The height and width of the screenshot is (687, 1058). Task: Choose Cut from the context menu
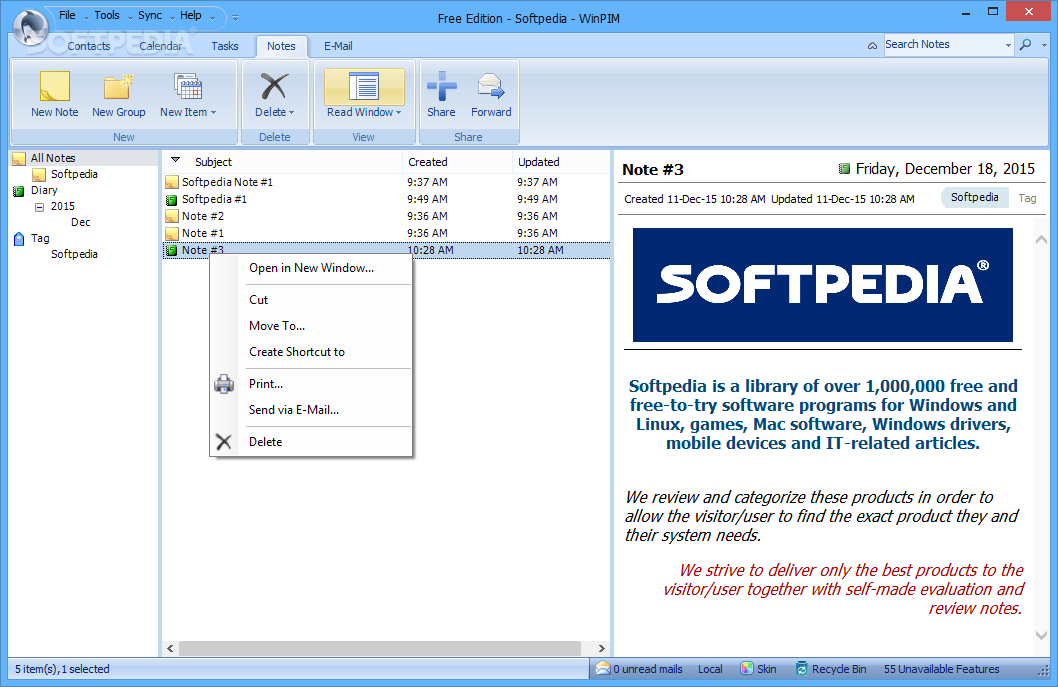[x=311, y=300]
